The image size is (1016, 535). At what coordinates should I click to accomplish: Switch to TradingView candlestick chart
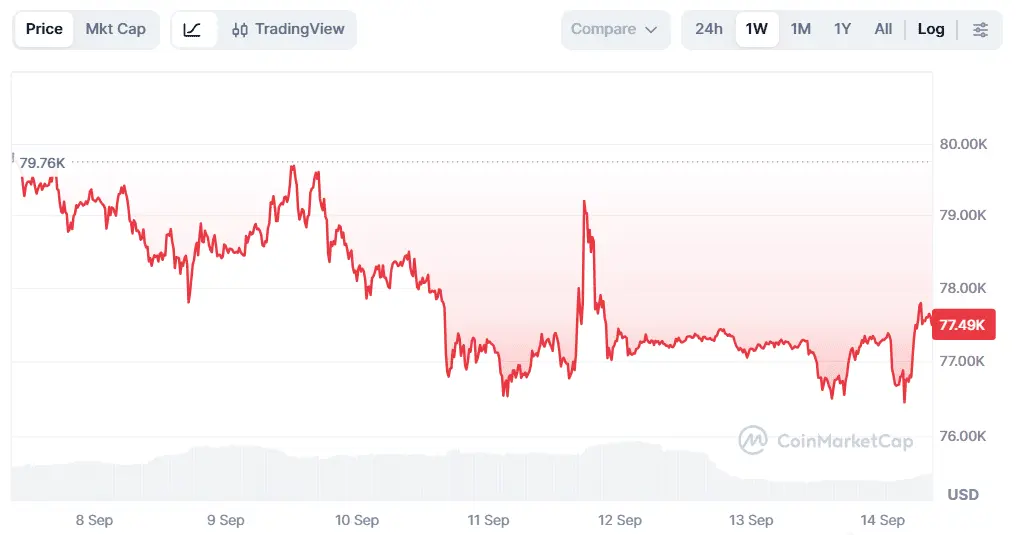pyautogui.click(x=288, y=29)
